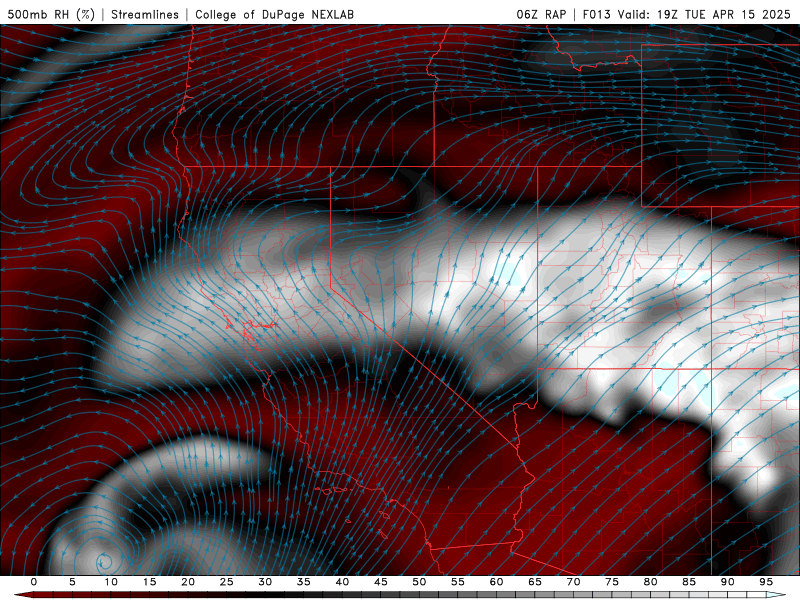Pick the 15 label on the humidity scale
This screenshot has width=800, height=600.
[x=149, y=582]
